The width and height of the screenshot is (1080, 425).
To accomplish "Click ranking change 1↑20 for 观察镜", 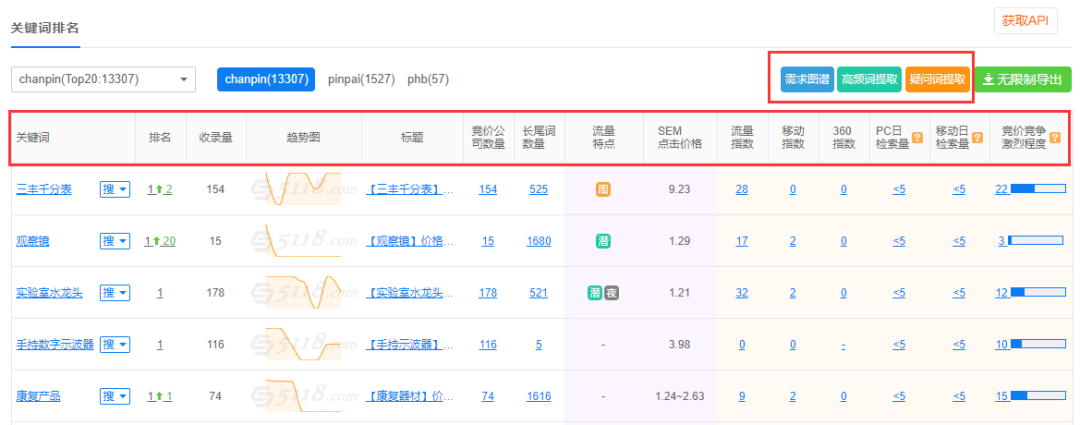I will tap(160, 241).
